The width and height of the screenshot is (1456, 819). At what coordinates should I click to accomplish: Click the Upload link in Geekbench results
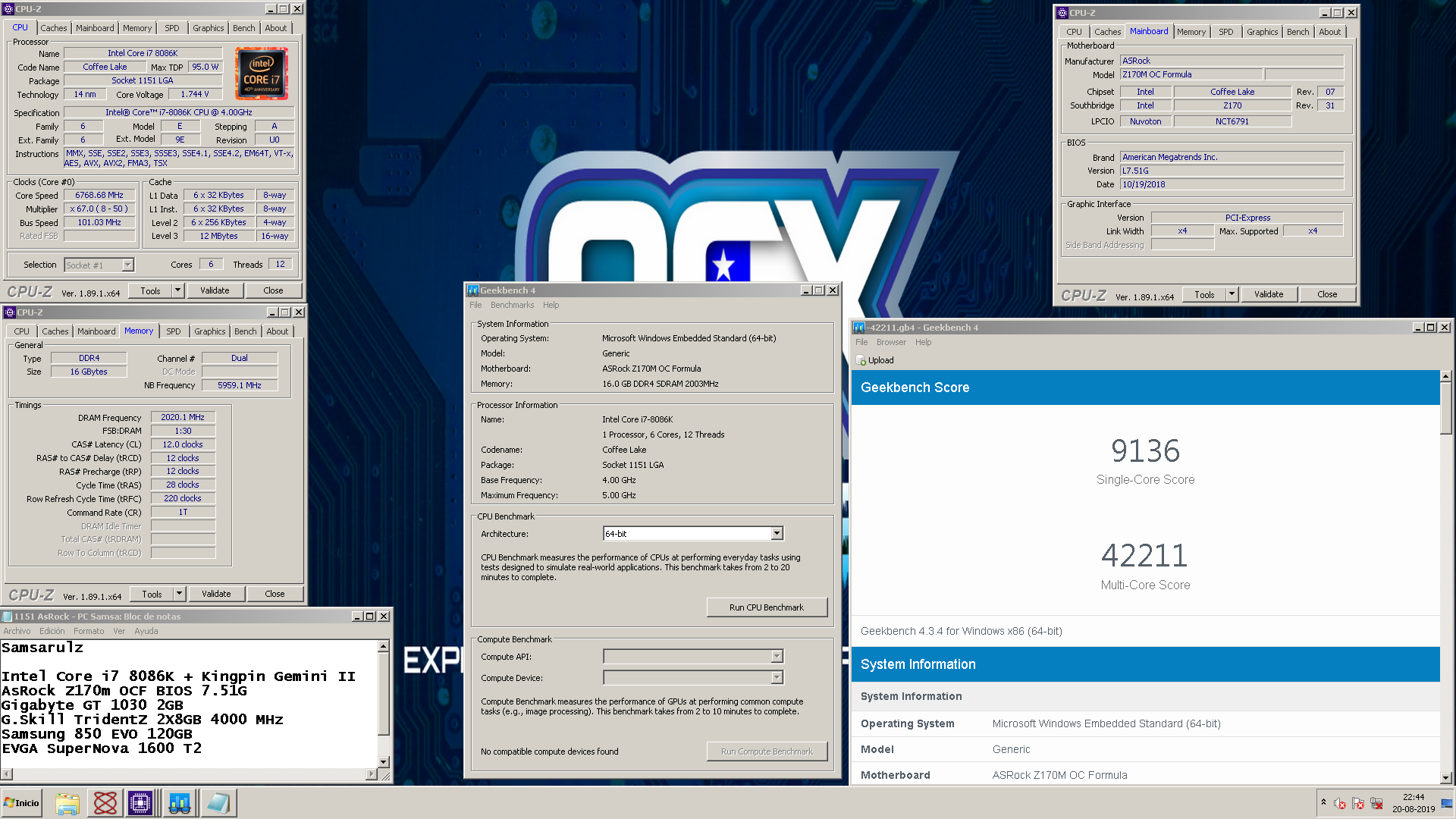click(880, 360)
